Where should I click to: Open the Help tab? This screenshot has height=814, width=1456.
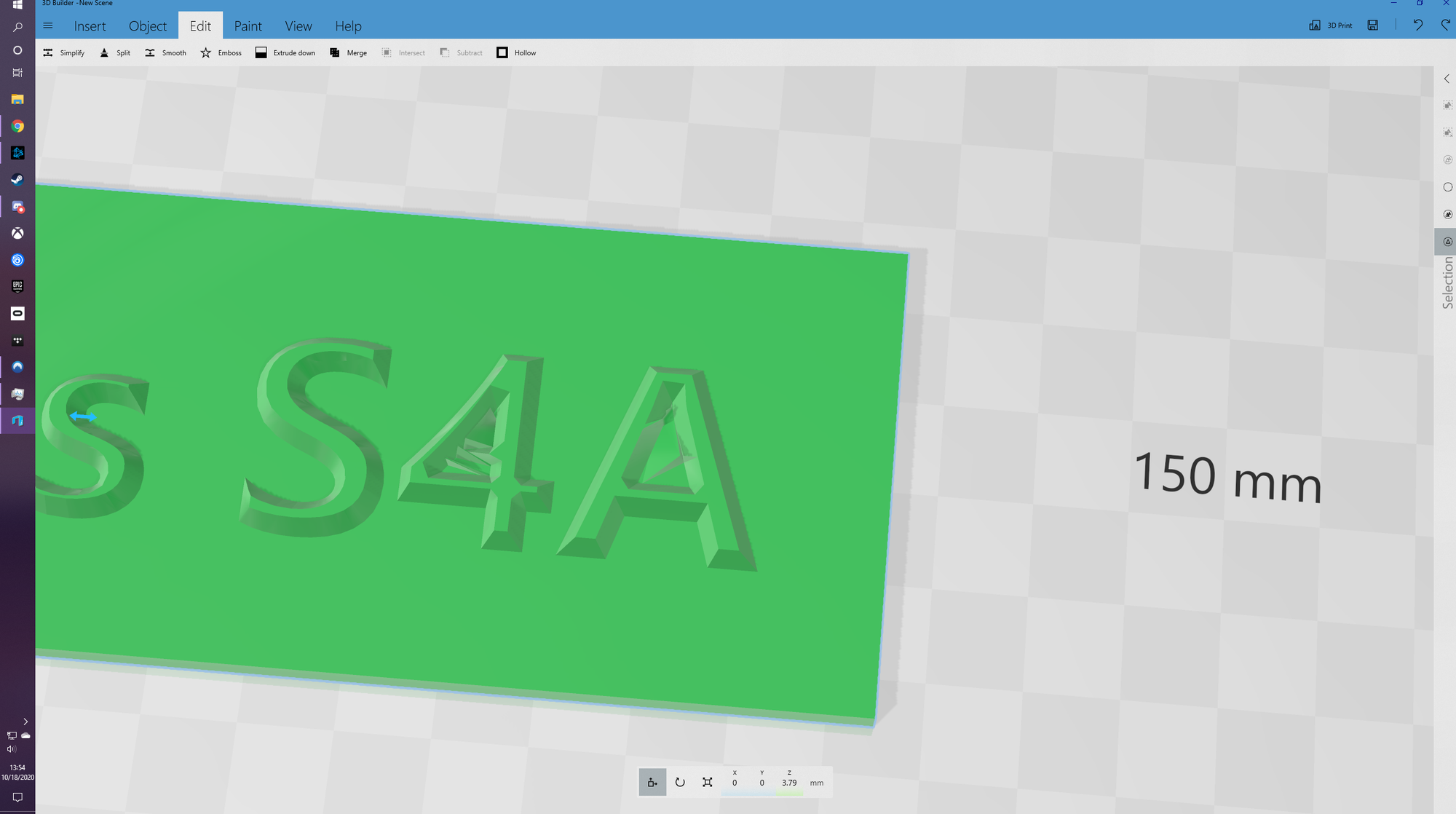tap(348, 26)
